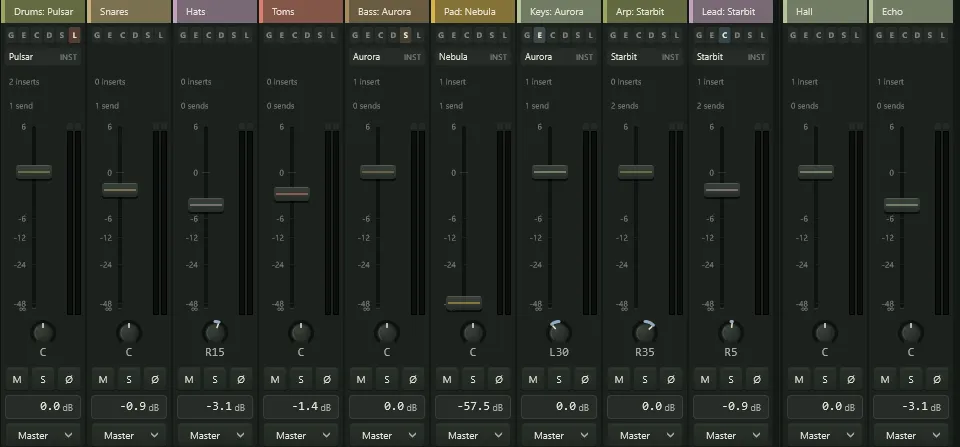Screen dimensions: 960x447
Task: Open Keys: Aurora output routing dropdown
Action: [558, 435]
